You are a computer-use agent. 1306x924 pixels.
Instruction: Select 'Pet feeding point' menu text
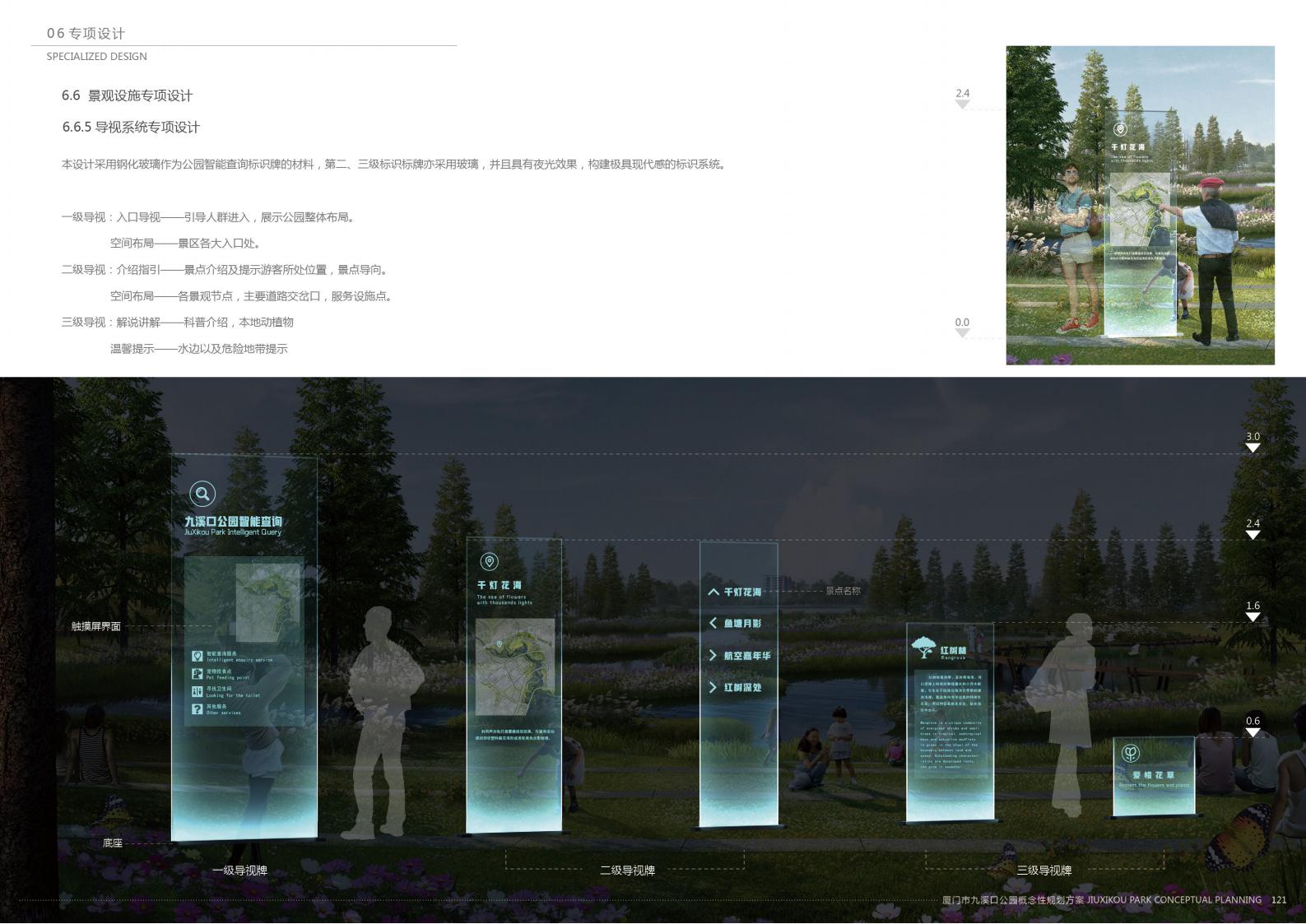pyautogui.click(x=228, y=677)
